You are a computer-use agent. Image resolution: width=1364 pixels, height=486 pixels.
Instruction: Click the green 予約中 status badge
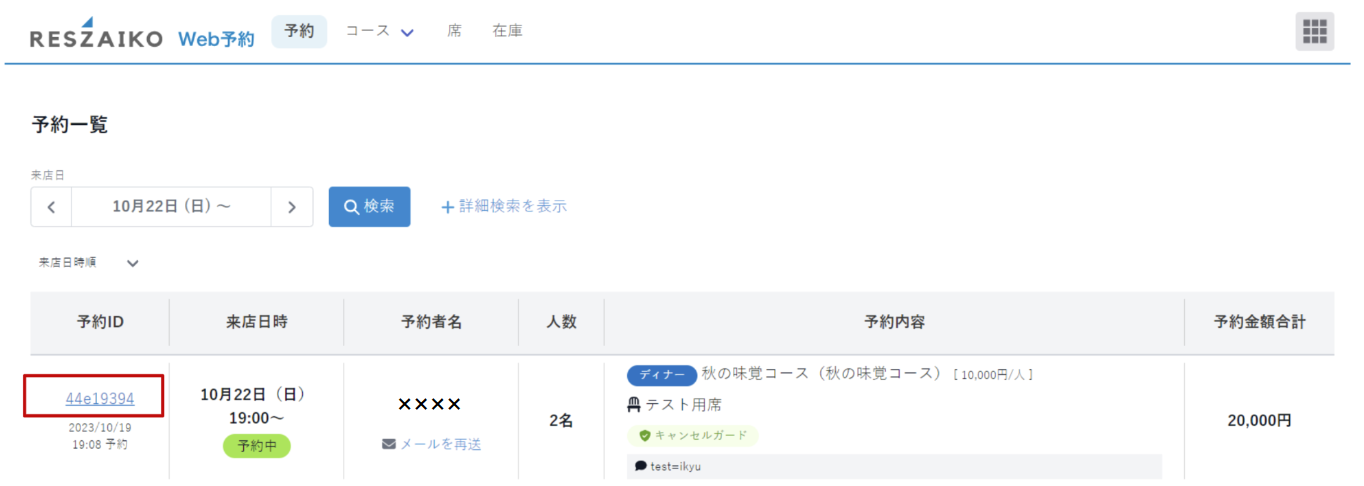click(257, 446)
